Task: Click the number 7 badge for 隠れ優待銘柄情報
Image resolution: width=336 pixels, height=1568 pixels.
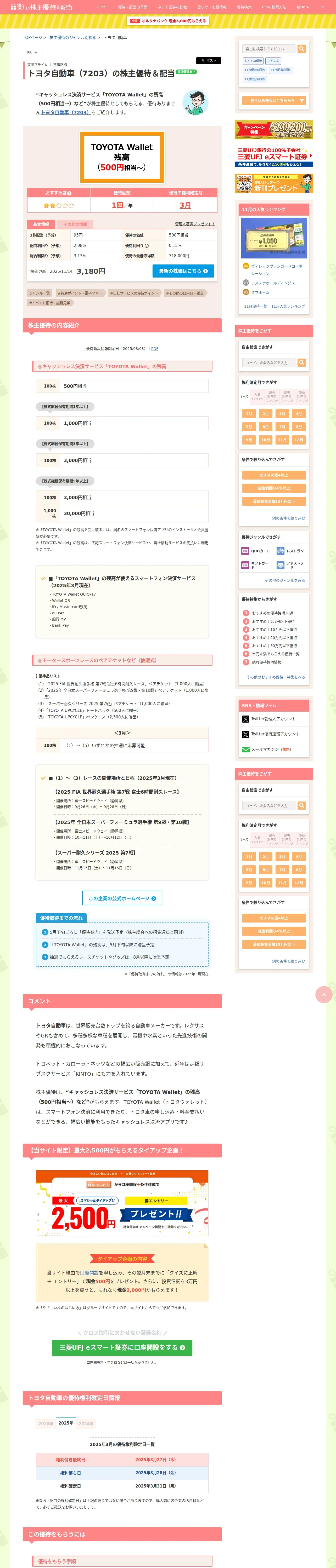Action: click(x=246, y=662)
